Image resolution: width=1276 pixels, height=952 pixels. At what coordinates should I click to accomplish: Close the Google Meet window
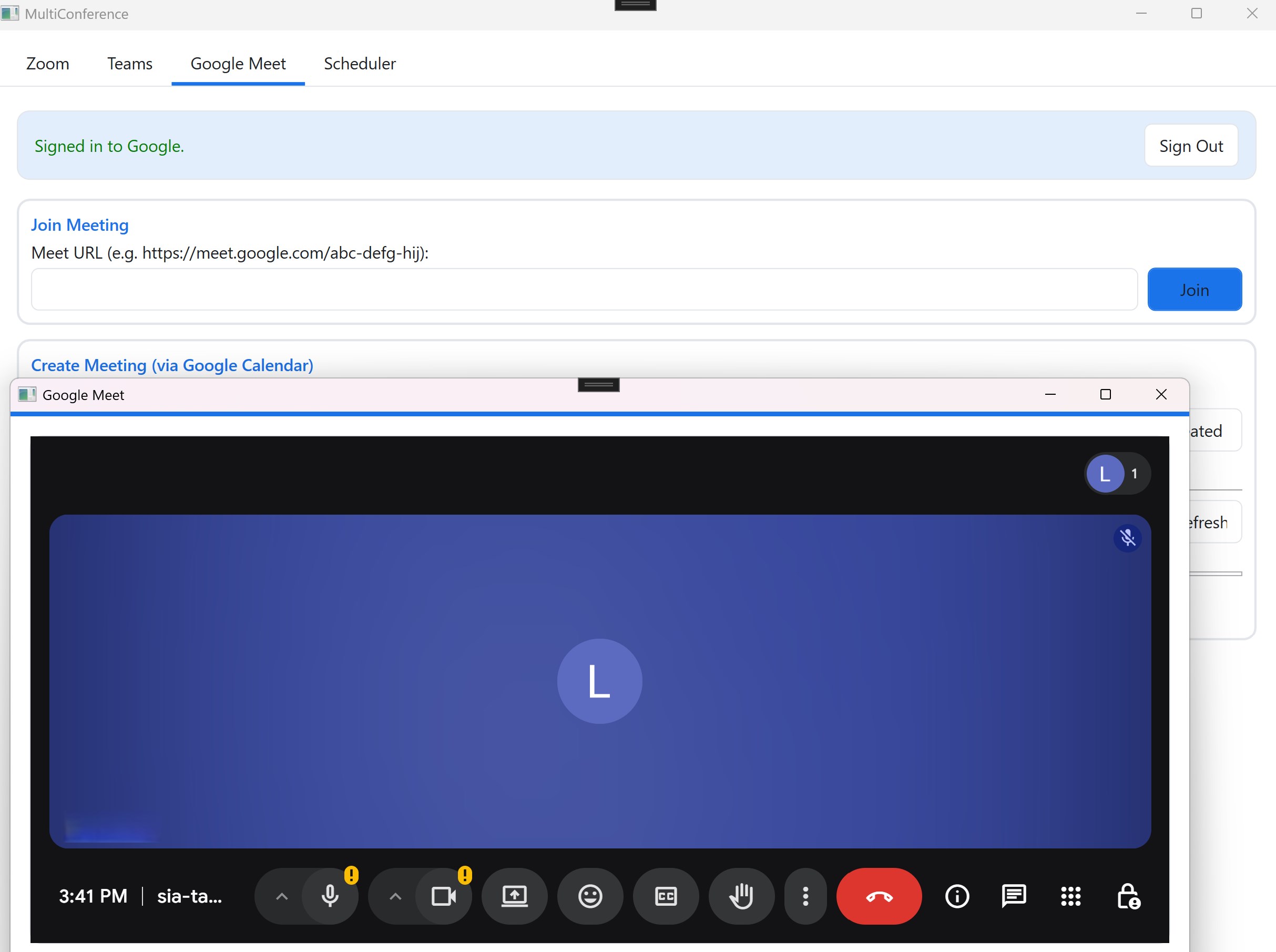point(1161,394)
